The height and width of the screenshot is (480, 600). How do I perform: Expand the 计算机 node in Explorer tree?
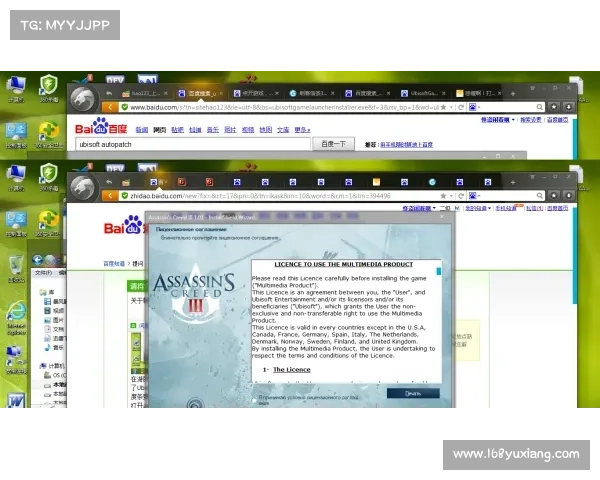click(x=40, y=366)
